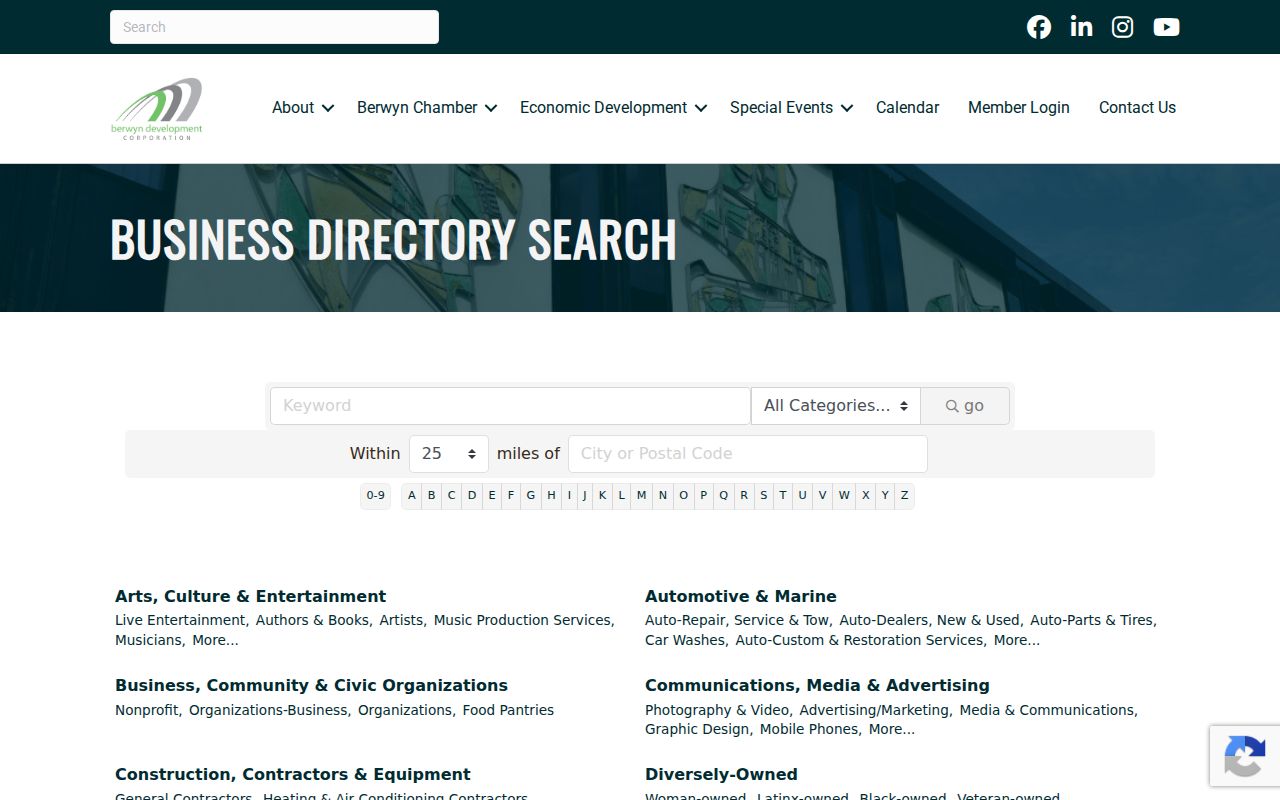
Task: Open the 25 miles distance dropdown
Action: (x=449, y=454)
